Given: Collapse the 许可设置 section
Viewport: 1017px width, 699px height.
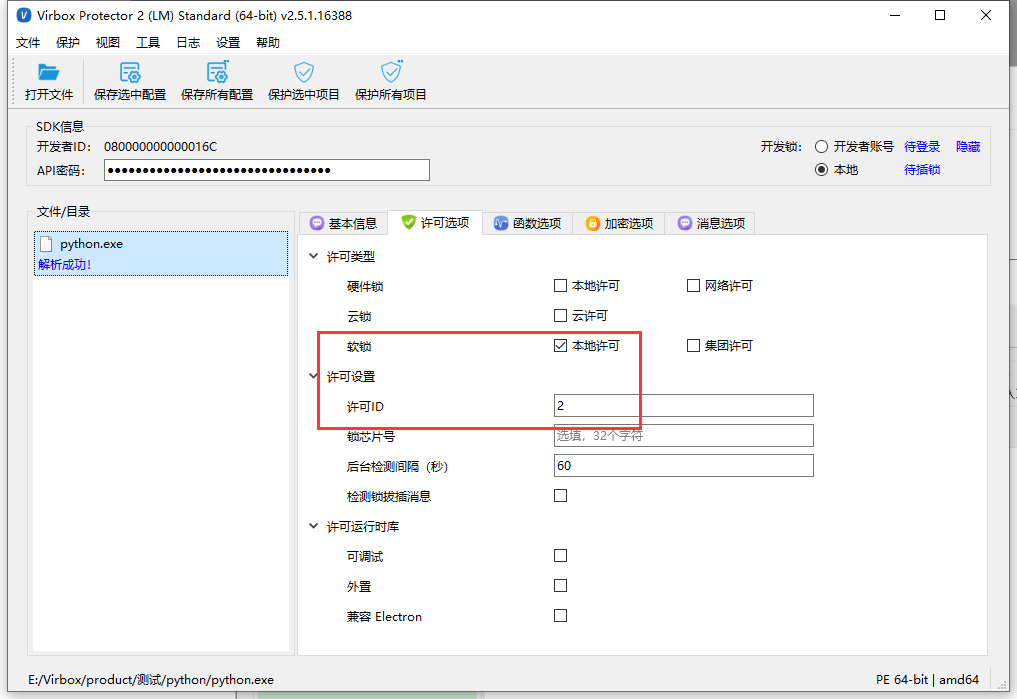Looking at the screenshot, I should point(314,376).
